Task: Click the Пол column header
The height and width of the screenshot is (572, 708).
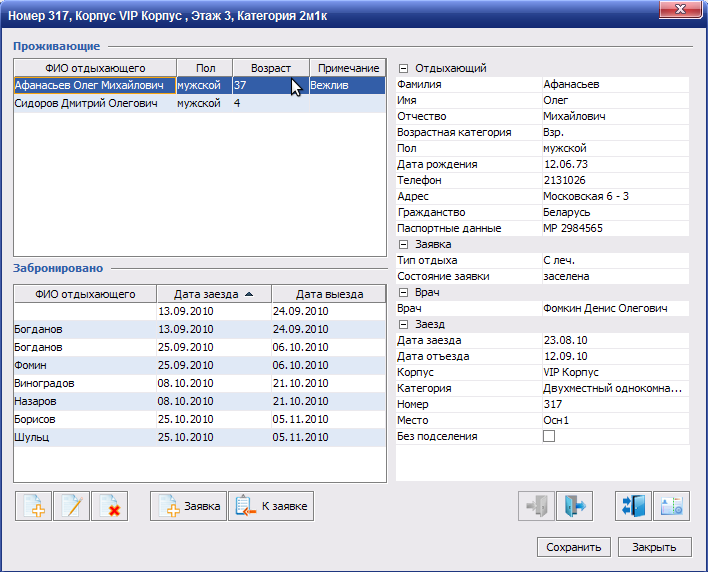Action: click(x=205, y=68)
